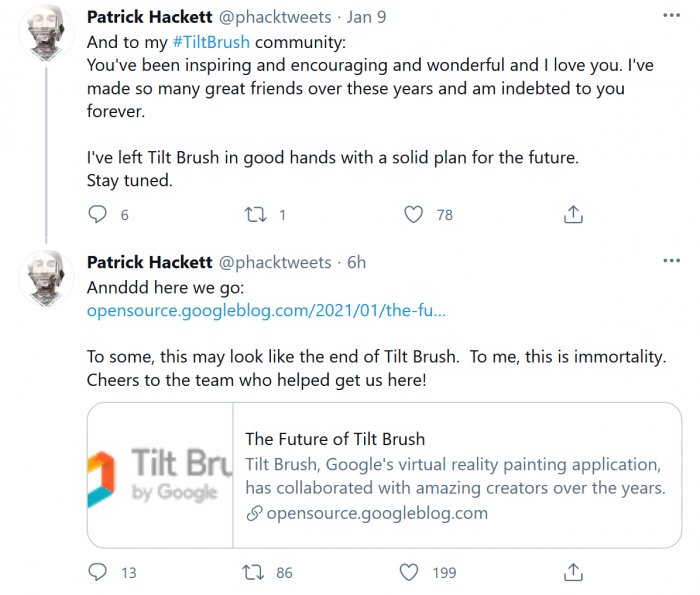Share the Jan 9 tweet
Viewport: 700px width, 595px height.
click(x=573, y=214)
